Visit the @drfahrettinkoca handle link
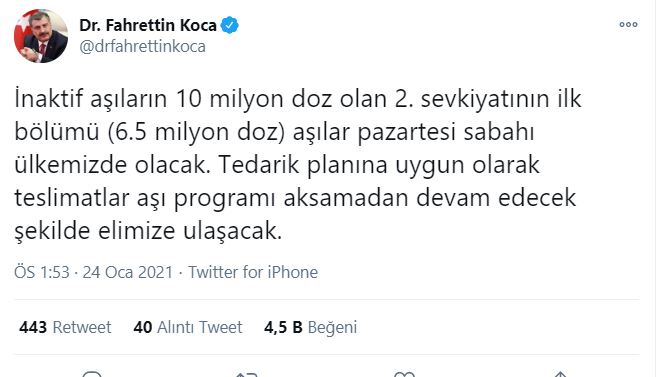Image resolution: width=656 pixels, height=377 pixels. [x=142, y=46]
